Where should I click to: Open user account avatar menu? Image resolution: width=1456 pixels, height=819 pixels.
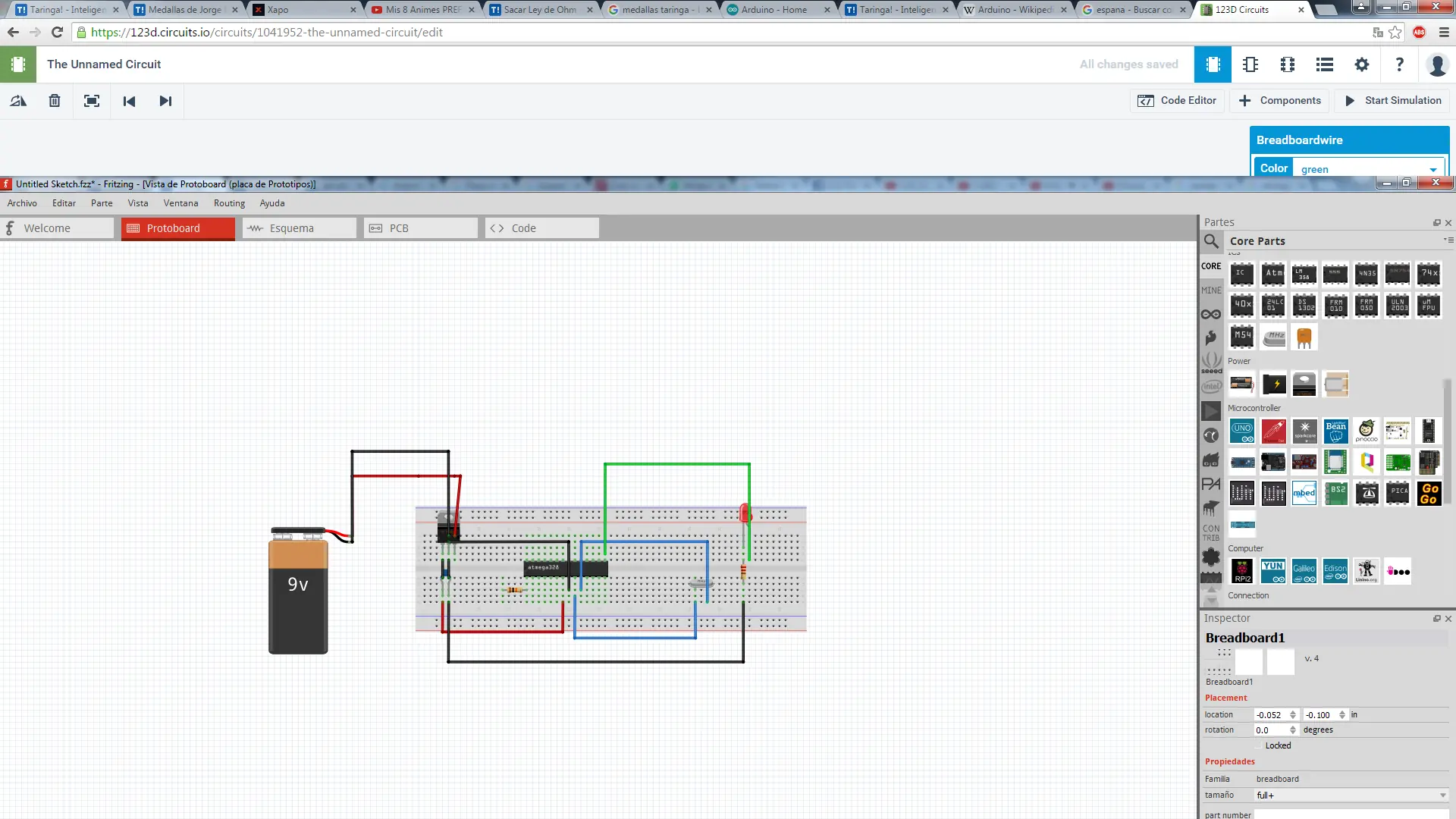pos(1436,64)
